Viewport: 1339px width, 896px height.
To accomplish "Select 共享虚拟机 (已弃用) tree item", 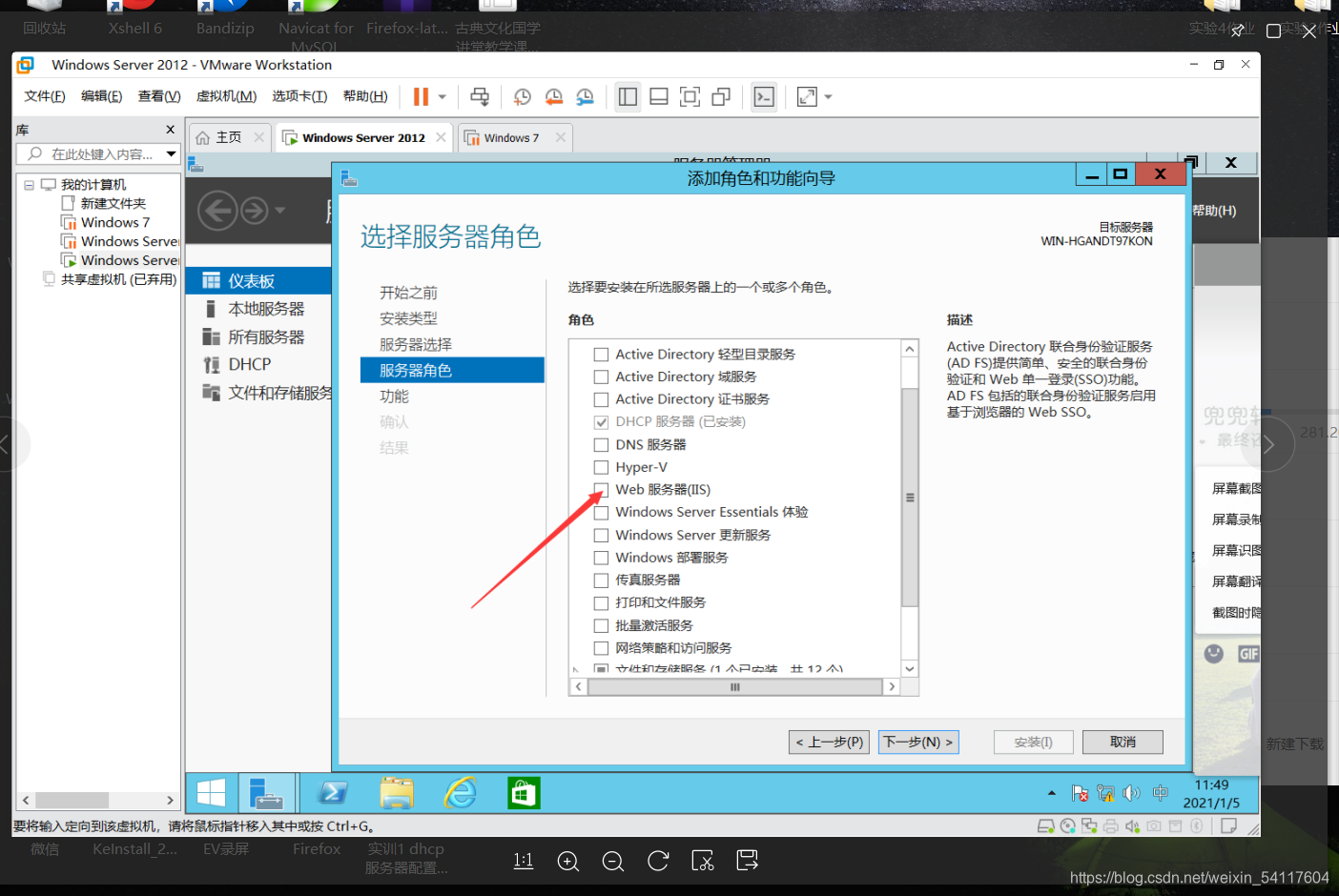I will 118,279.
